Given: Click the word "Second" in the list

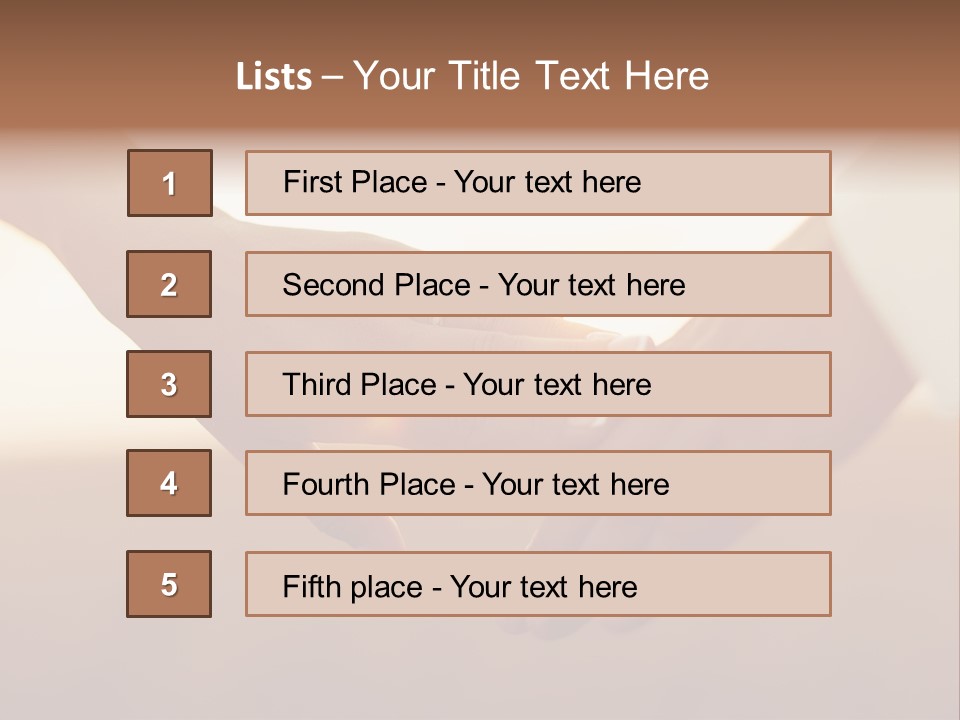Looking at the screenshot, I should click(x=334, y=285).
